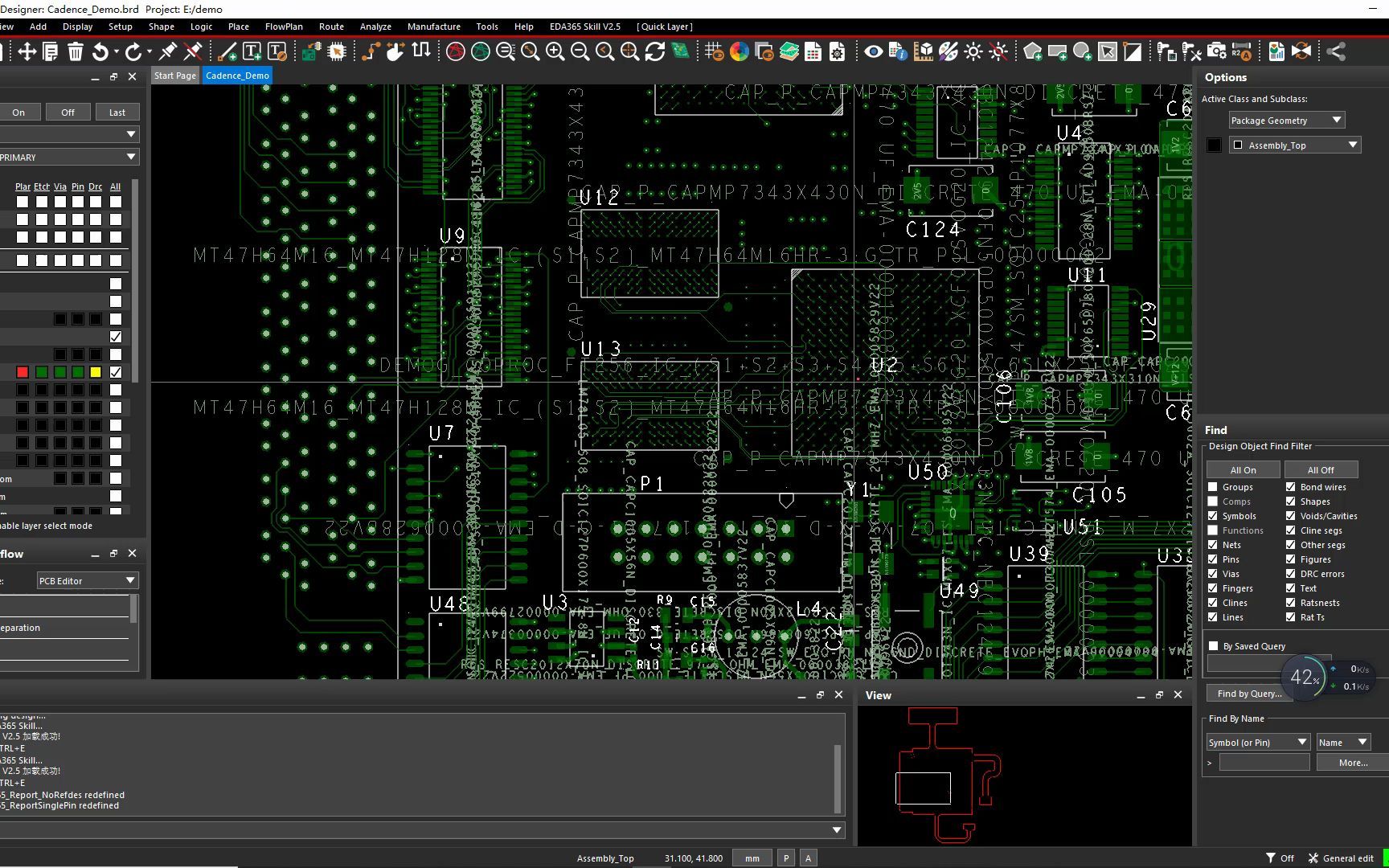Click the Delete trash can icon
This screenshot has height=868, width=1389.
pos(75,51)
